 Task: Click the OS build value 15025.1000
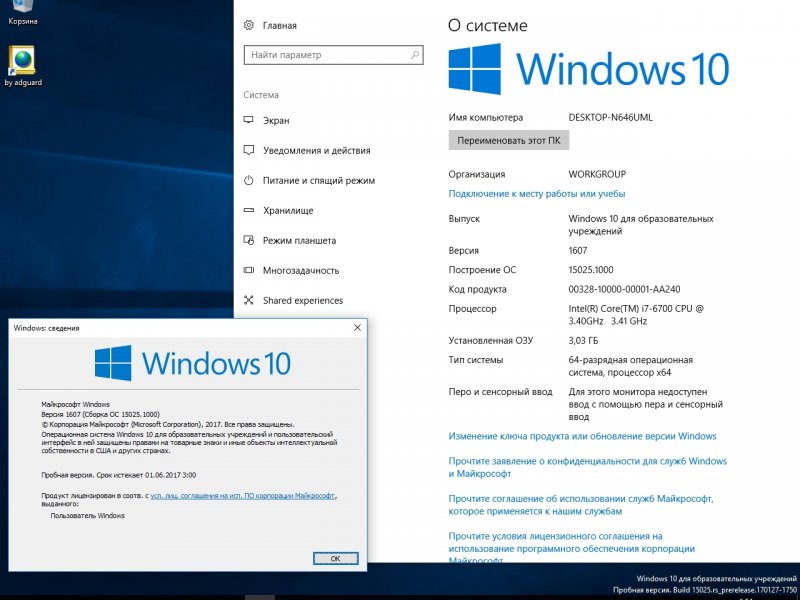591,270
